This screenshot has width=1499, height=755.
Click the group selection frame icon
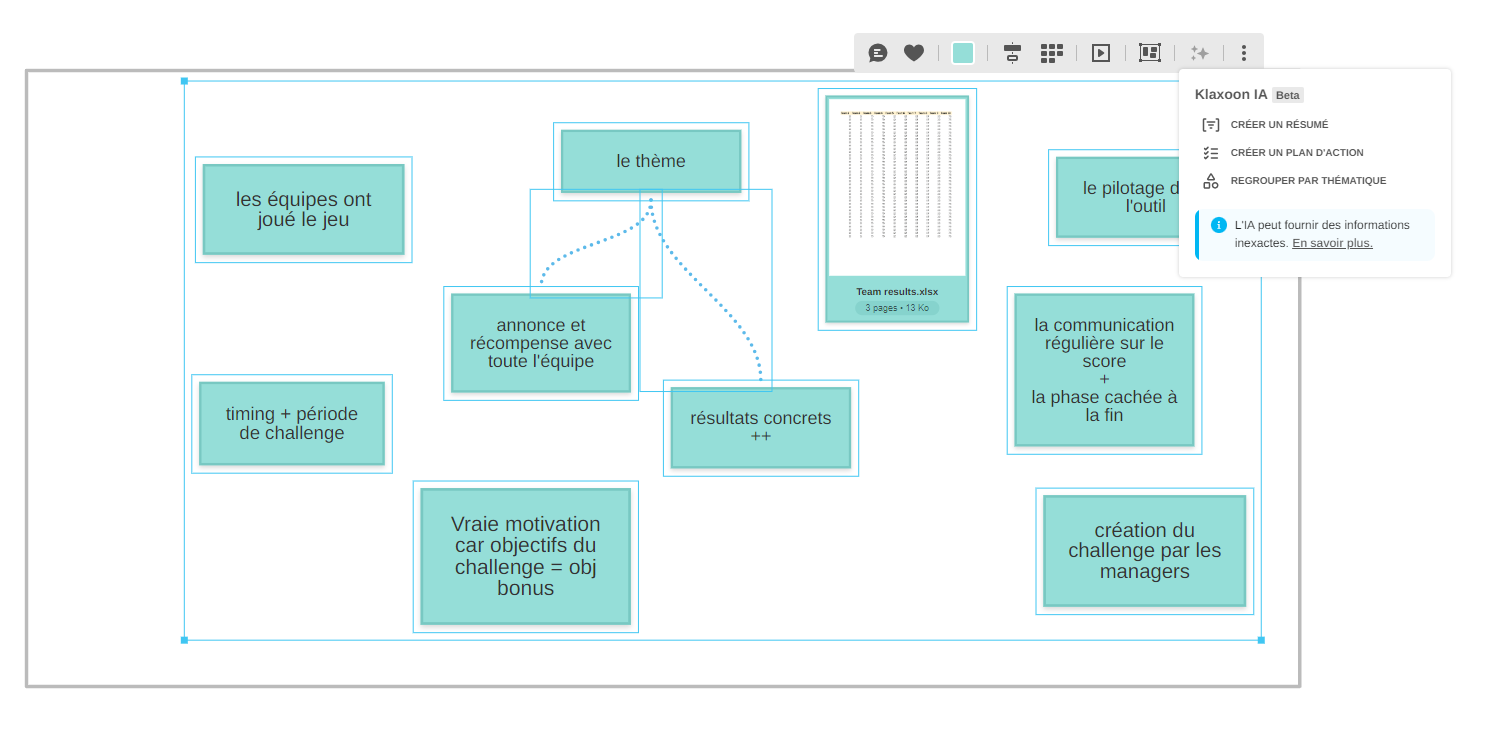coord(1150,53)
